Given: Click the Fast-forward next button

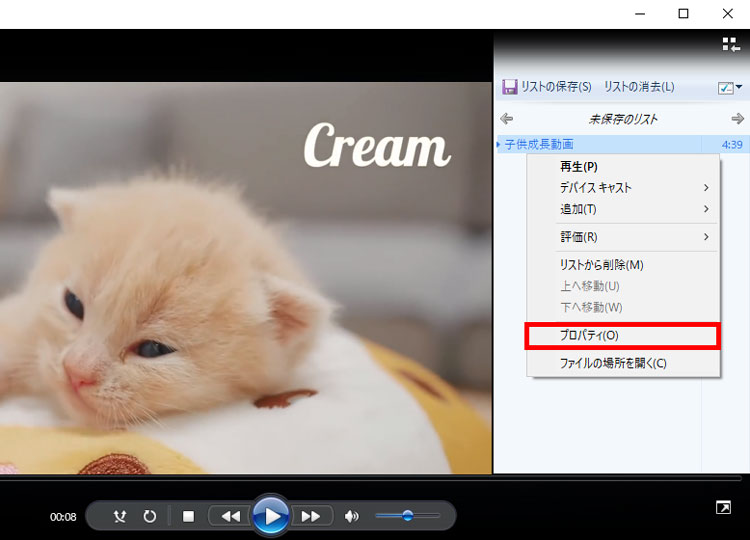Looking at the screenshot, I should pyautogui.click(x=311, y=516).
